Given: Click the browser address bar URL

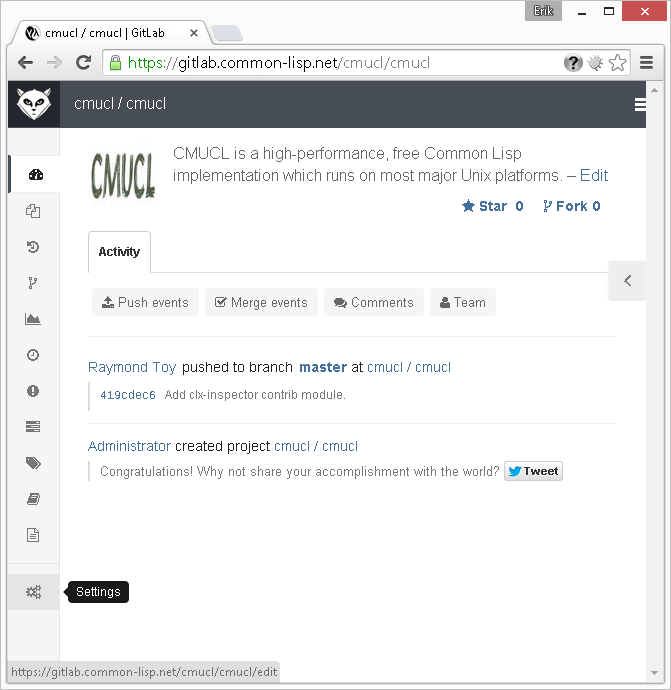Looking at the screenshot, I should [x=330, y=63].
